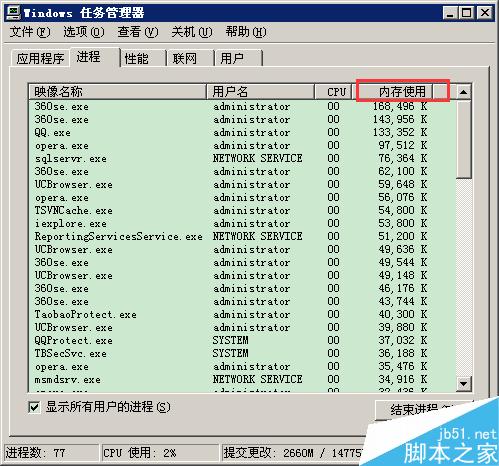Screen dimensions: 499x466
Task: Click the CPU 使用: 2% status entry
Action: coord(160,453)
